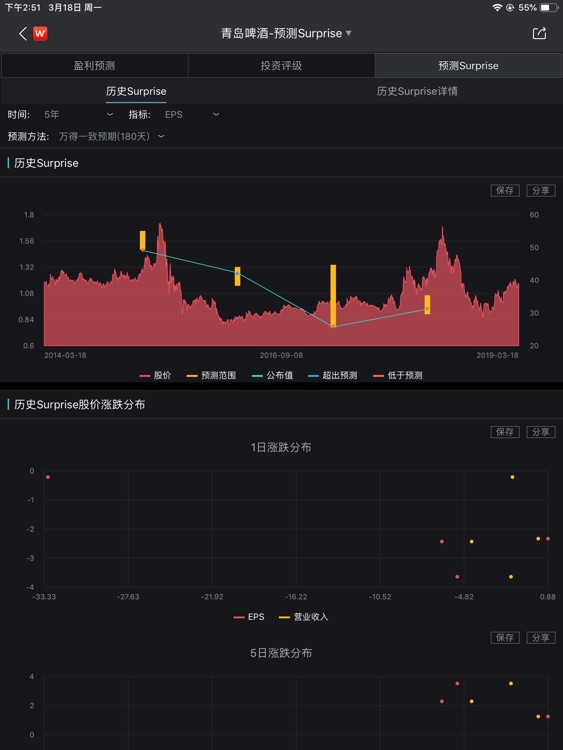Click 保存 above the 5日涨跌分布 chart
The width and height of the screenshot is (563, 750).
point(505,638)
